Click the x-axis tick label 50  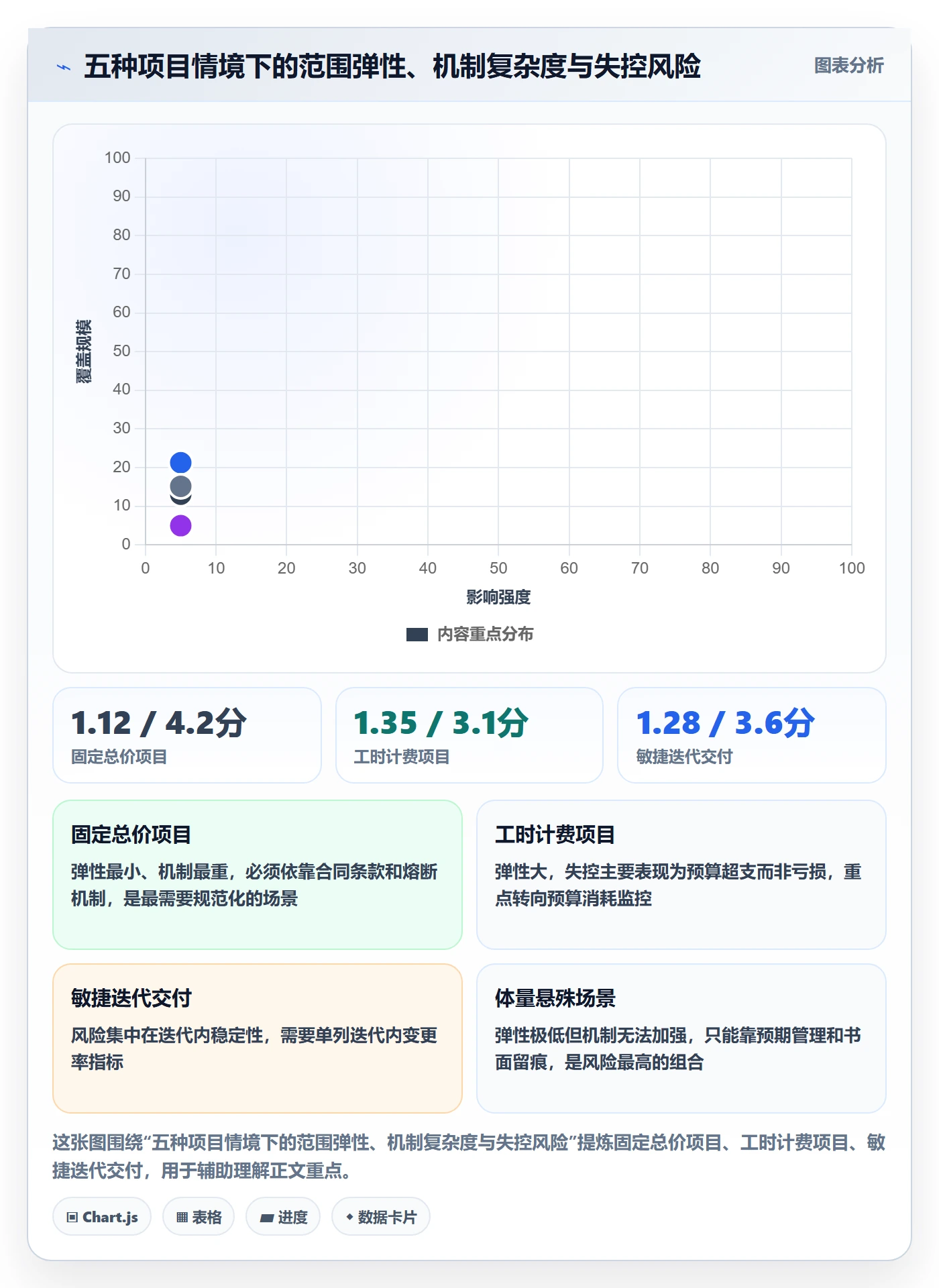click(498, 568)
